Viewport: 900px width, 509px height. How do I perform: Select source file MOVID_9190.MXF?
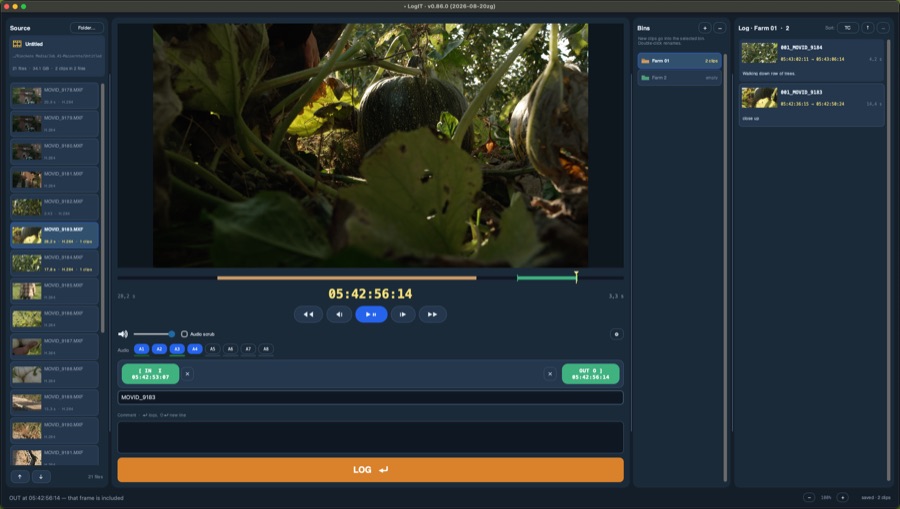pyautogui.click(x=55, y=430)
